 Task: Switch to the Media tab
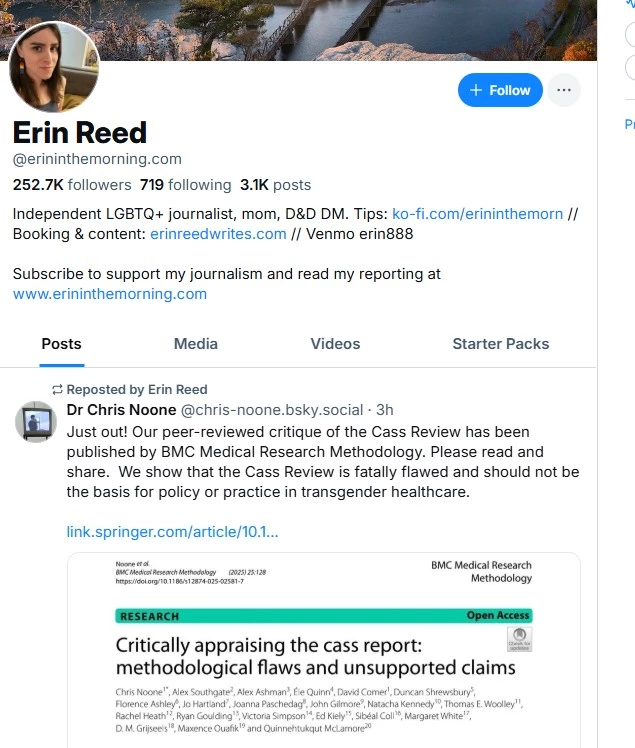pyautogui.click(x=196, y=344)
